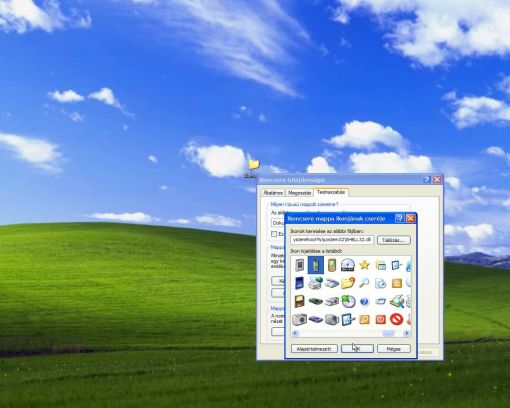Select the blue card icon in second row

point(300,283)
